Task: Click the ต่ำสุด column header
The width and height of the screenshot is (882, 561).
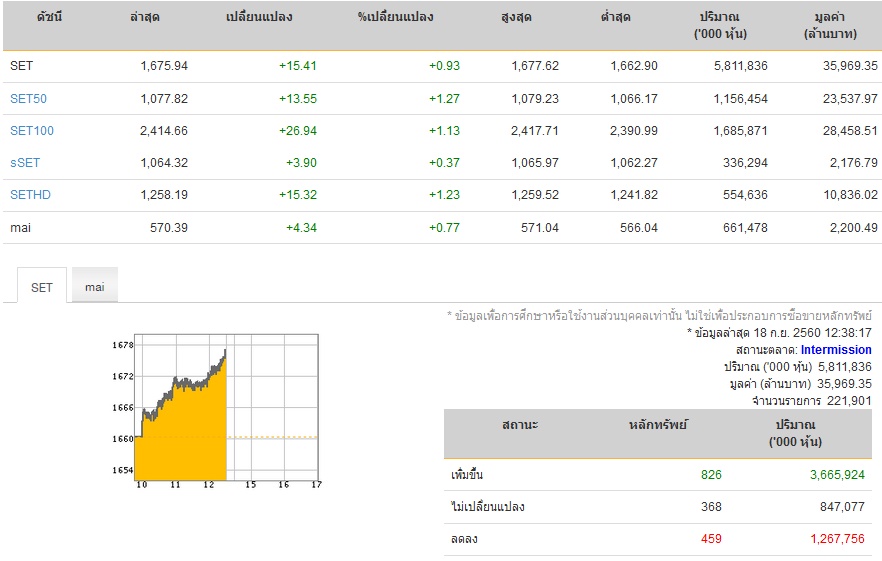Action: point(615,17)
